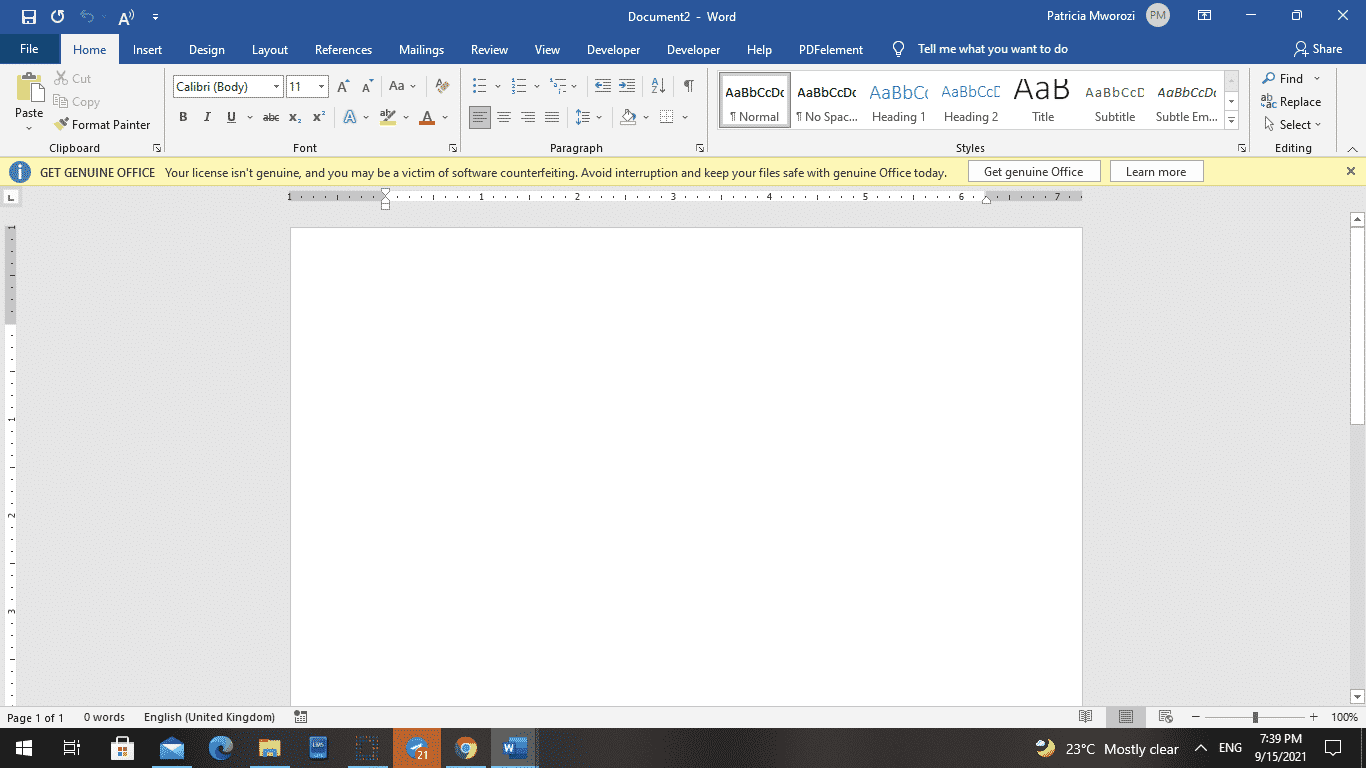Viewport: 1366px width, 768px height.
Task: Click Learn more in the license banner
Action: pyautogui.click(x=1156, y=171)
